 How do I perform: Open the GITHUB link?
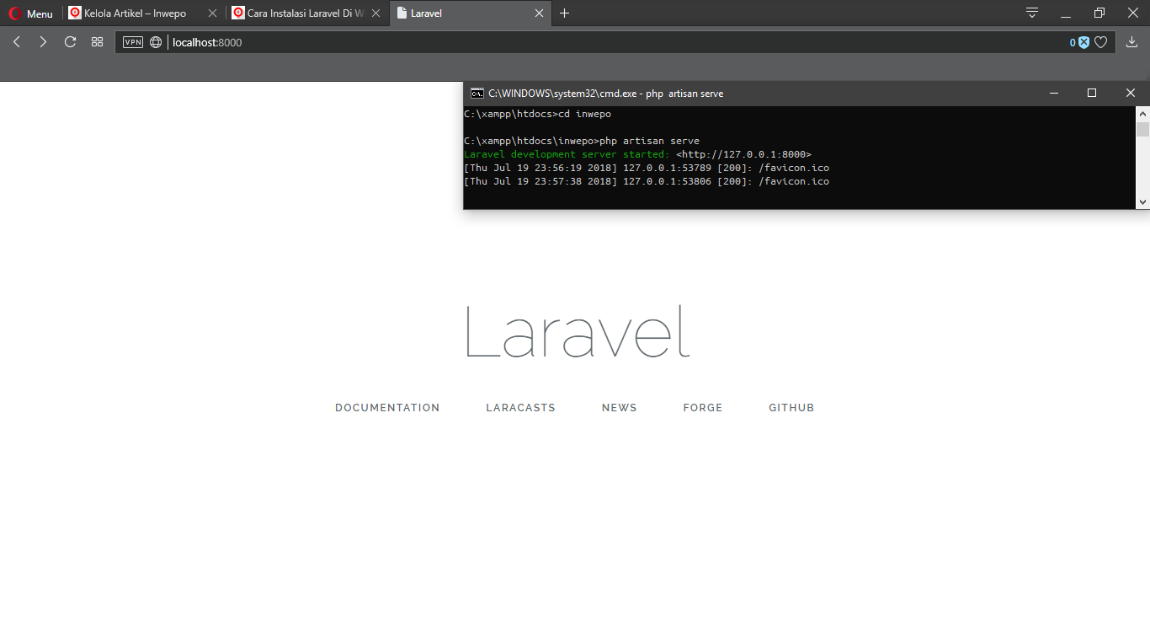pos(791,408)
